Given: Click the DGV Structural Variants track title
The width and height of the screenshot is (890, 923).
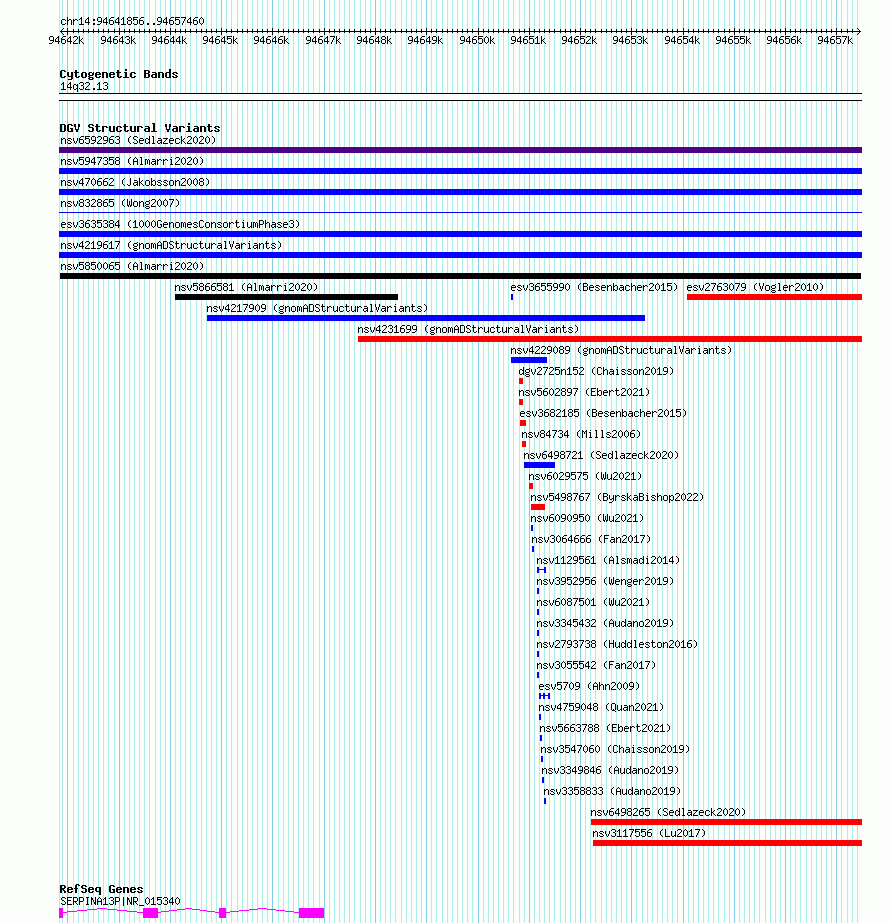Looking at the screenshot, I should (140, 128).
